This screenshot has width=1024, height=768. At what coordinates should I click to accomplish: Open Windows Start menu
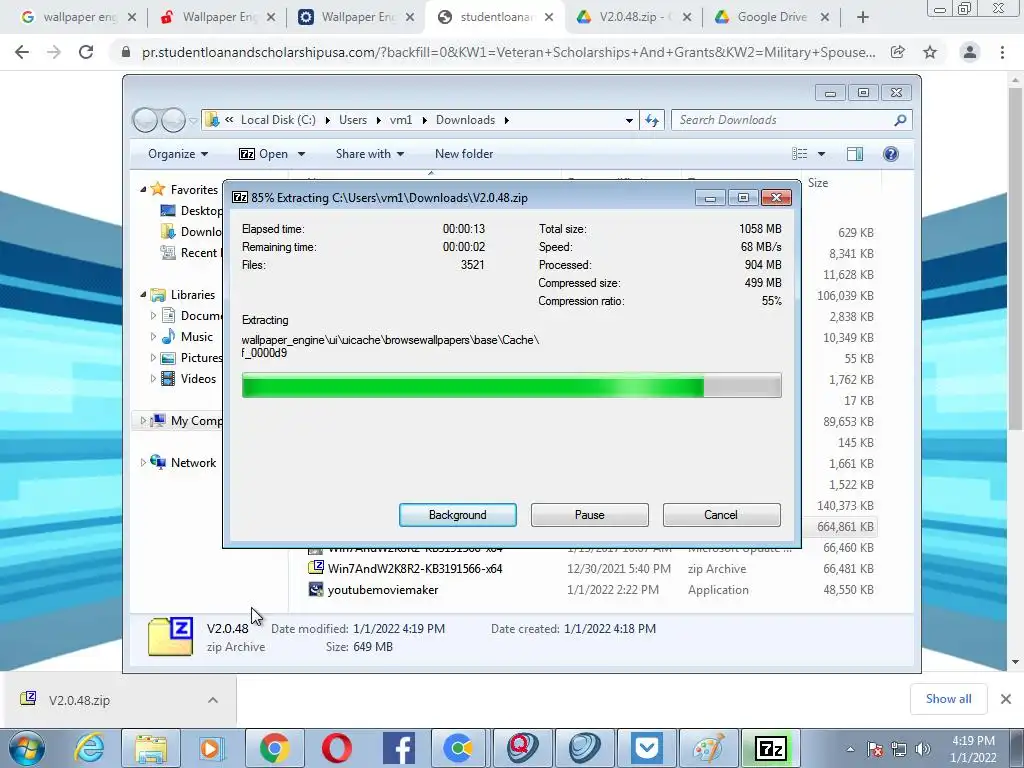pyautogui.click(x=27, y=748)
